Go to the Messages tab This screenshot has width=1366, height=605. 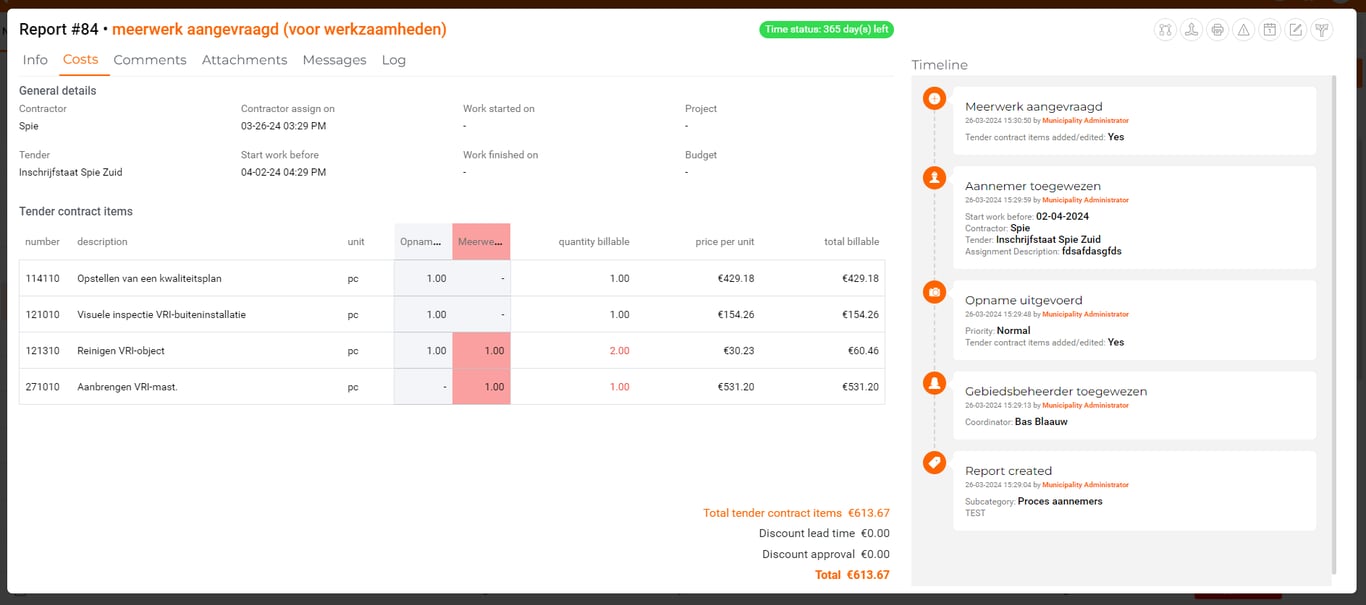pyautogui.click(x=334, y=60)
